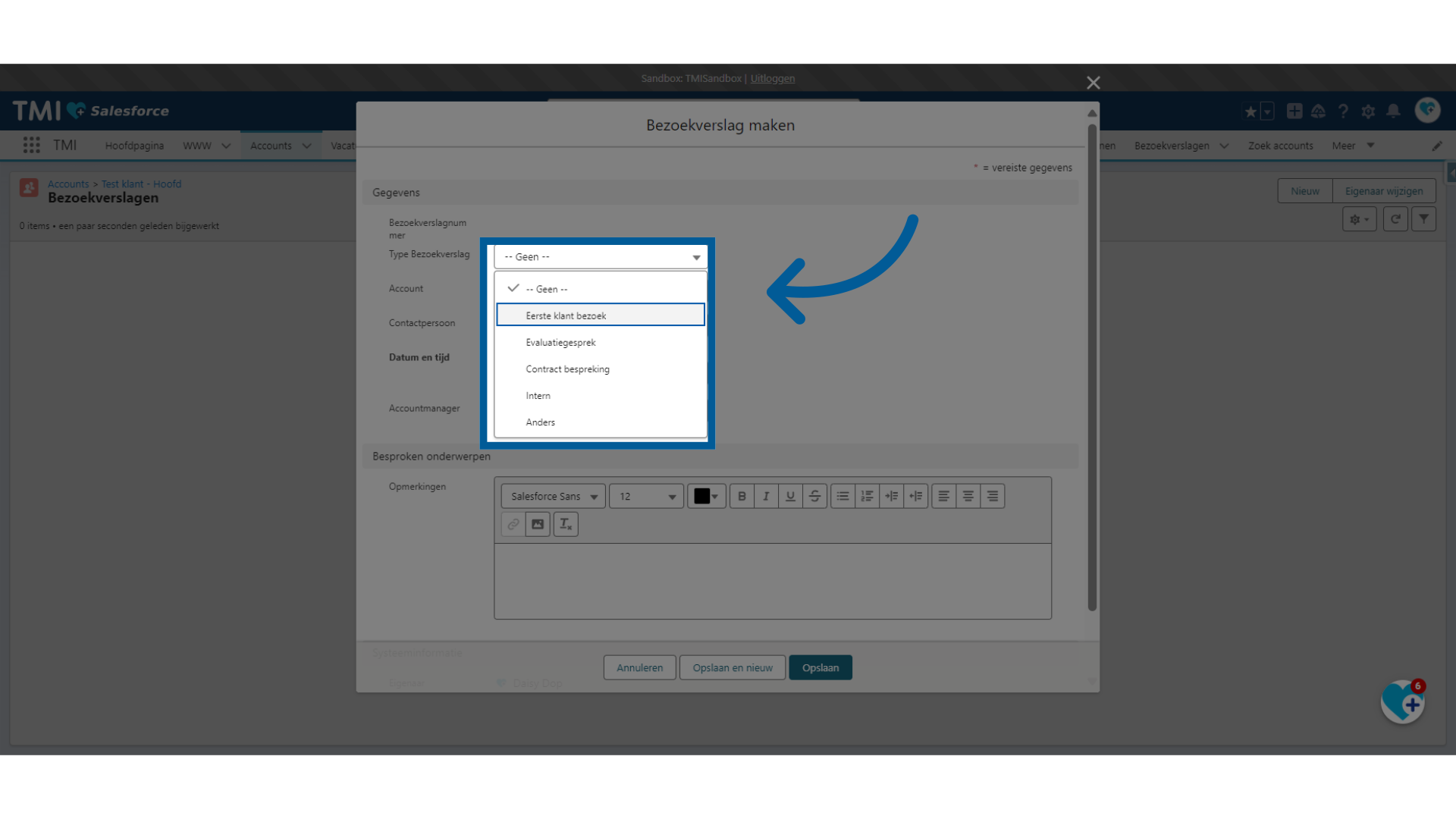Click the insert image icon
This screenshot has height=819, width=1456.
pyautogui.click(x=537, y=523)
